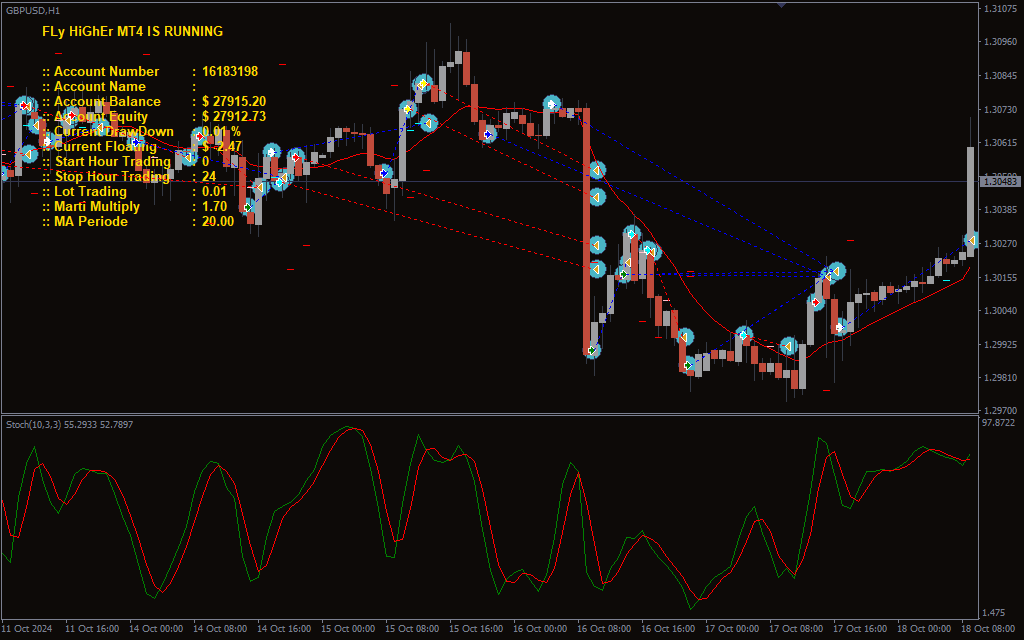Click the topmost orange arrow marker on the big red candle

point(597,171)
